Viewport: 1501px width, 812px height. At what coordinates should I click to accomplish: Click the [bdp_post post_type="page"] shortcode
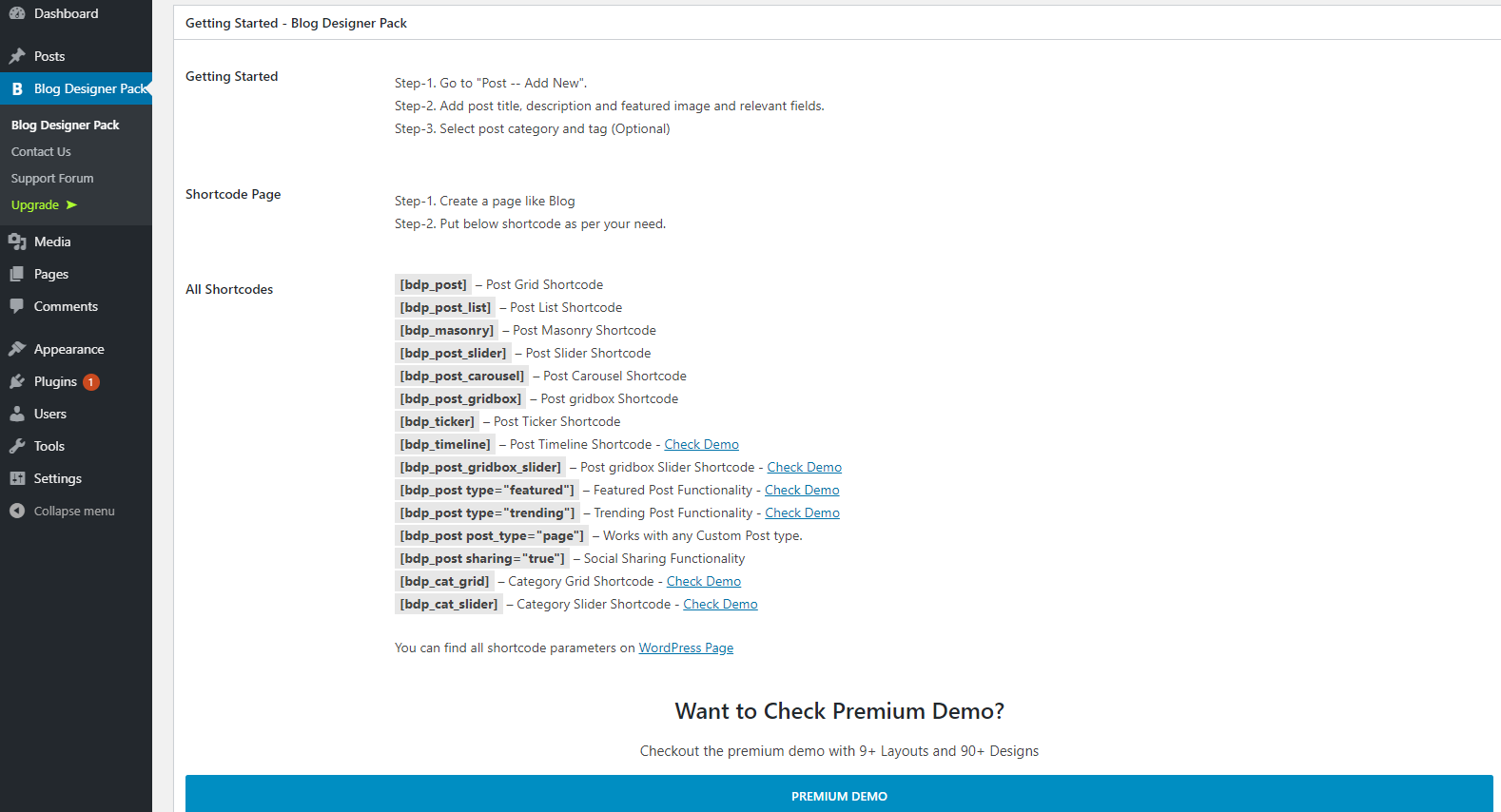point(492,535)
